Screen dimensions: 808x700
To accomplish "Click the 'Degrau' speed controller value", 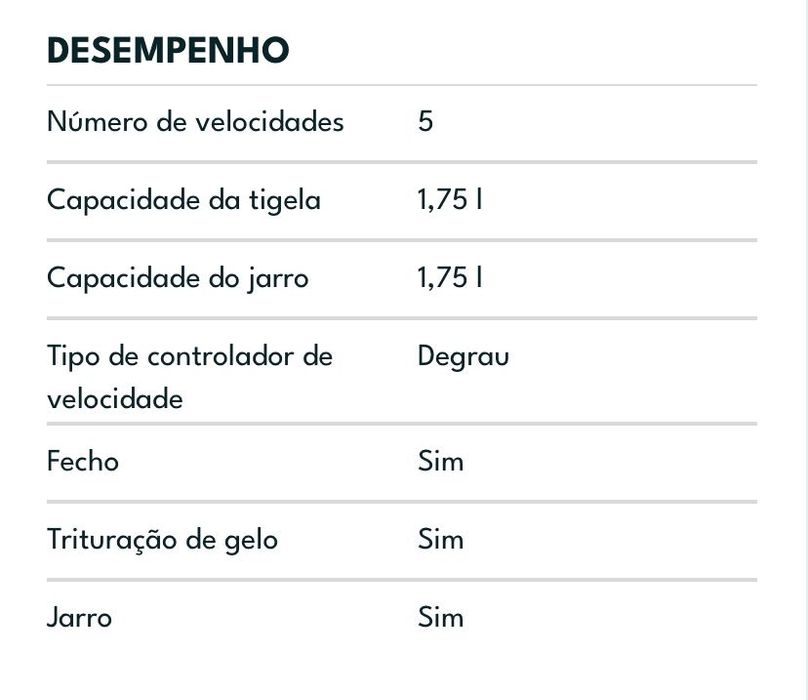I will pyautogui.click(x=463, y=356).
